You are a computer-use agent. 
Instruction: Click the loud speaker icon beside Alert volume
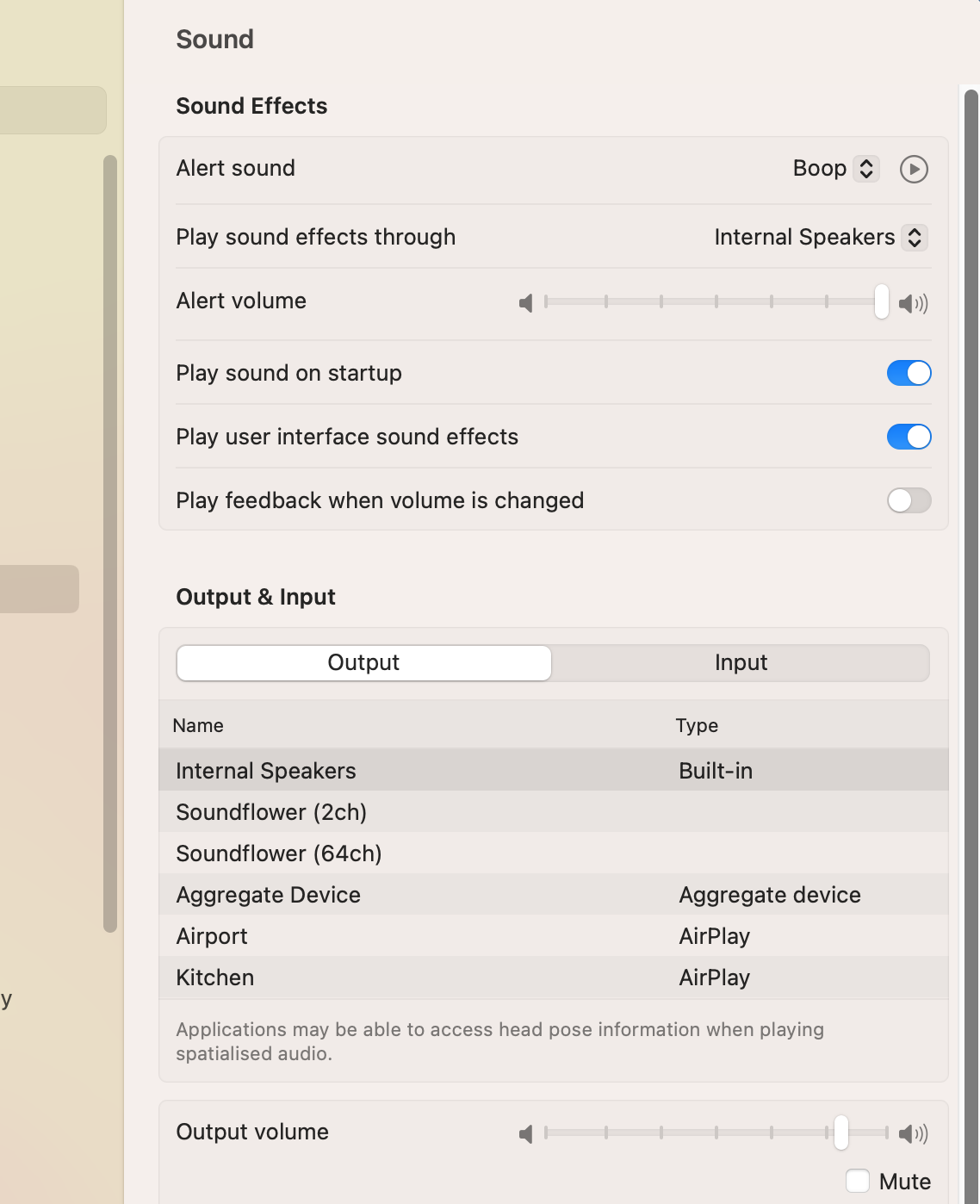(x=913, y=303)
